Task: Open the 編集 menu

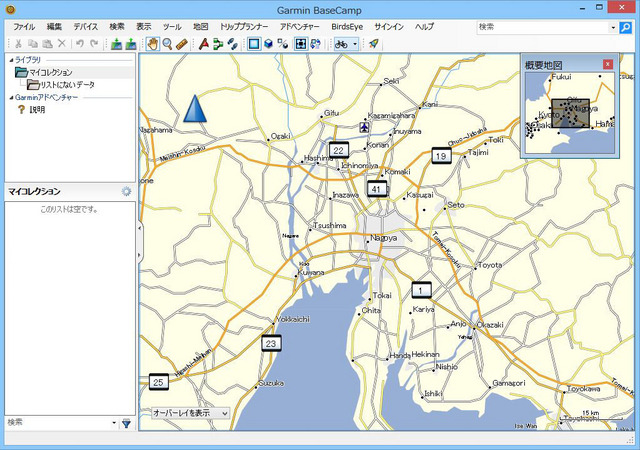Action: tap(54, 27)
